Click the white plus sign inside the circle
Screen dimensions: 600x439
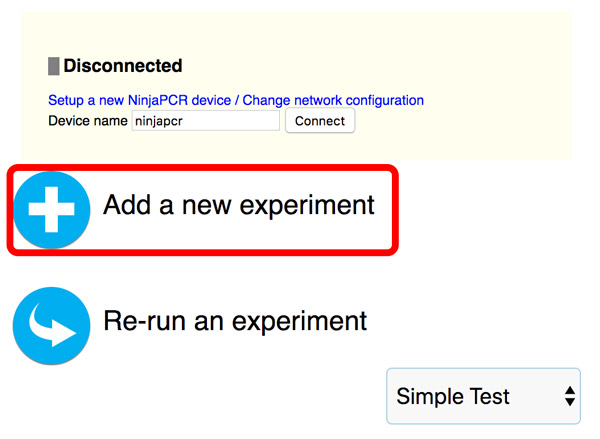tap(52, 209)
